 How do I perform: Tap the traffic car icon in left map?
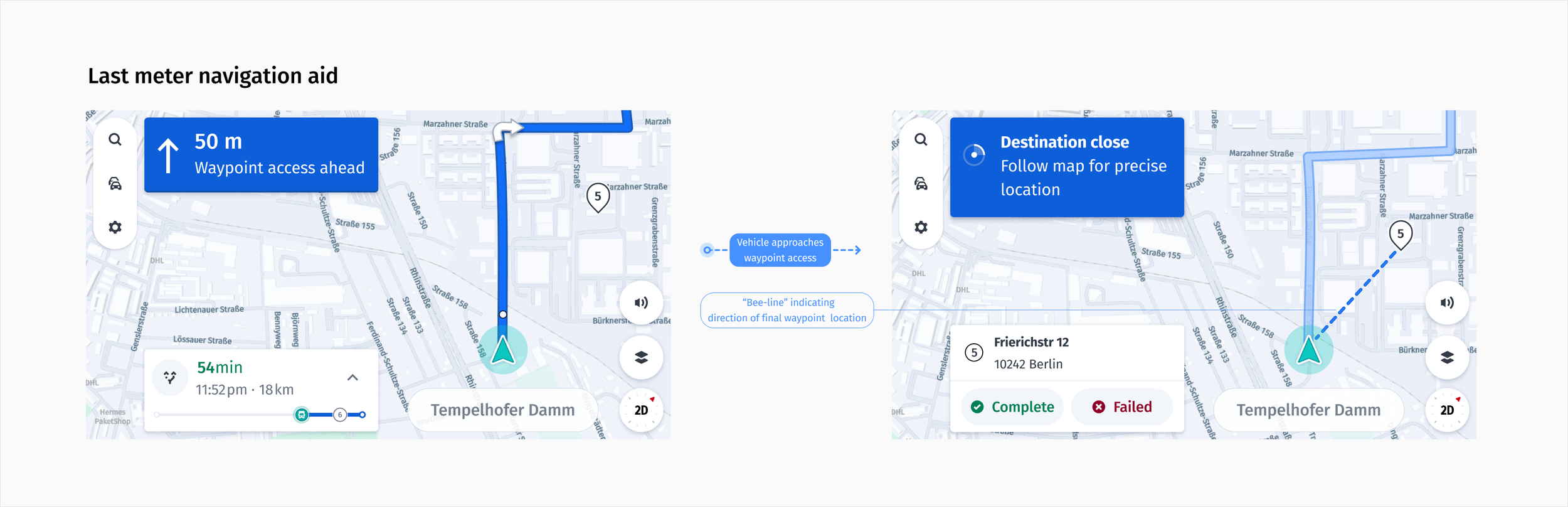click(x=115, y=183)
